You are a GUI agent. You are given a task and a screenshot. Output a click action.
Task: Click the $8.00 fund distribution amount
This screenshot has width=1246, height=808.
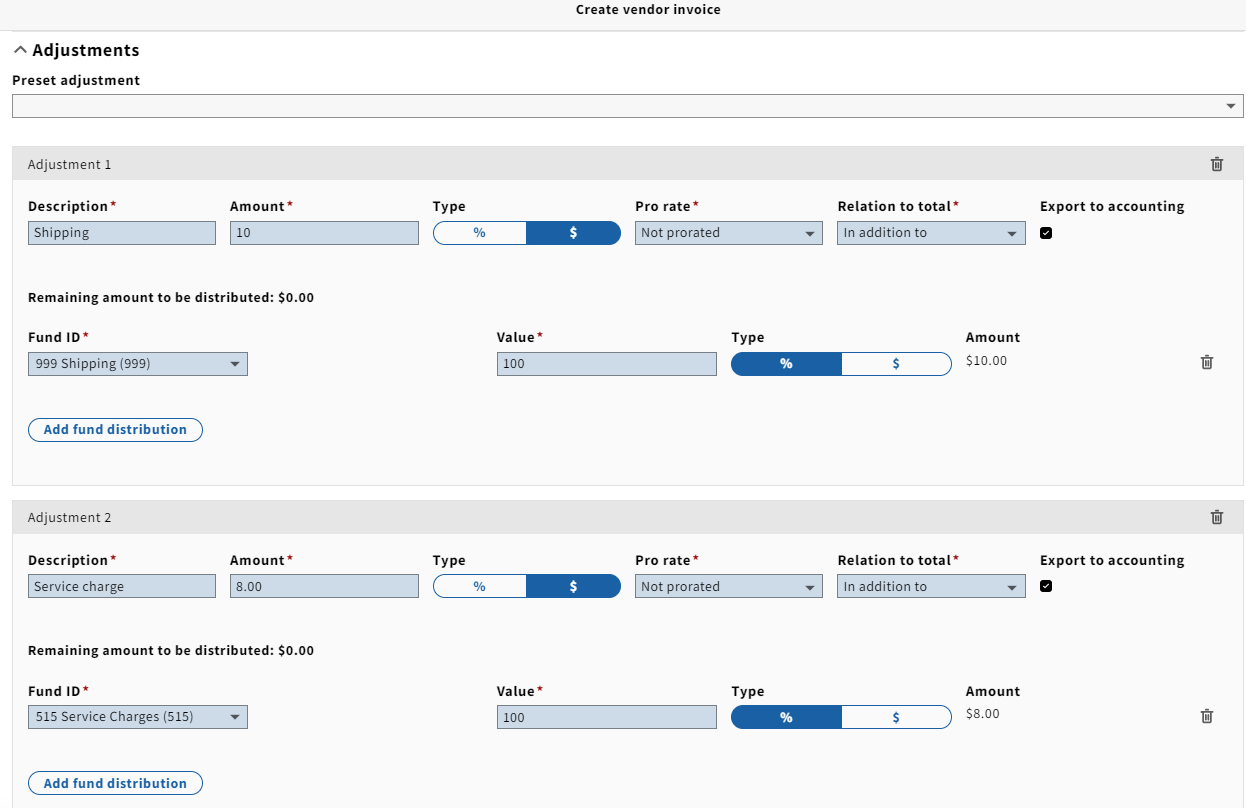tap(983, 714)
